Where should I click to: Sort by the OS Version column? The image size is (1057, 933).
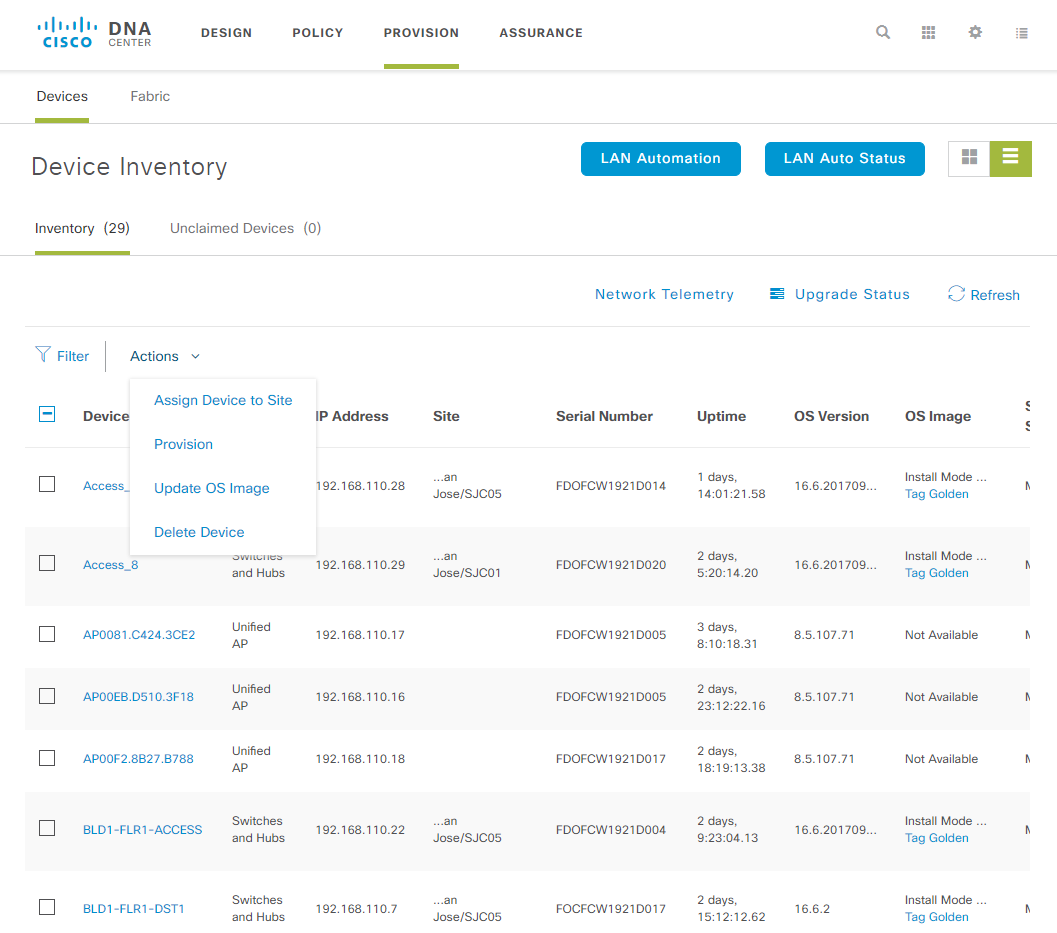831,417
